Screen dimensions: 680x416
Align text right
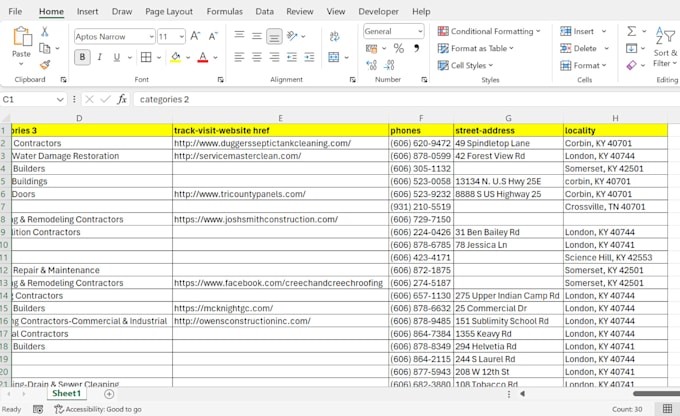pos(274,57)
